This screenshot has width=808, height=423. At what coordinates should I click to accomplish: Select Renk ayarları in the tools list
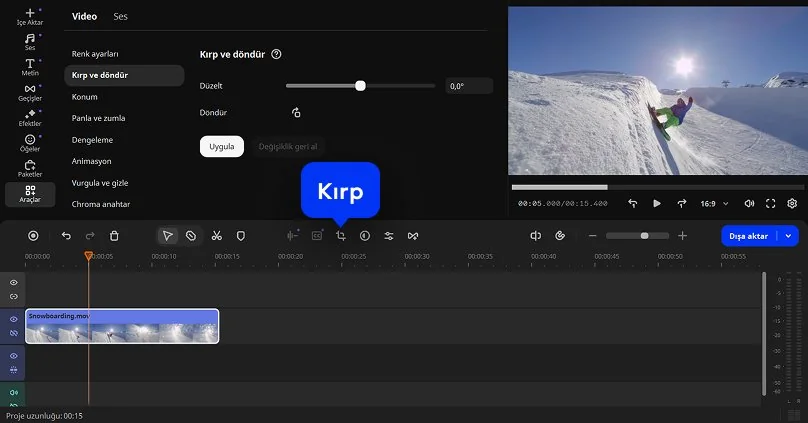click(x=95, y=53)
